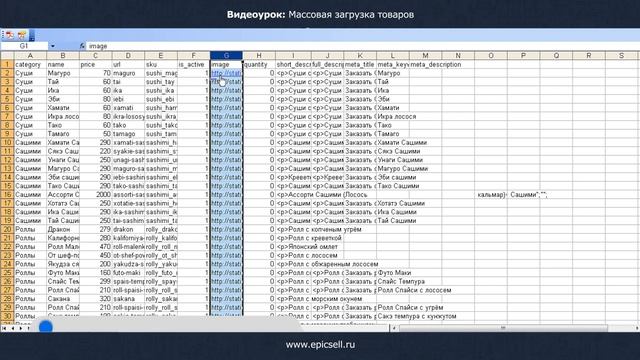Click the 'drakon' url cell
Viewport: 640px width, 360px height.
(x=128, y=229)
